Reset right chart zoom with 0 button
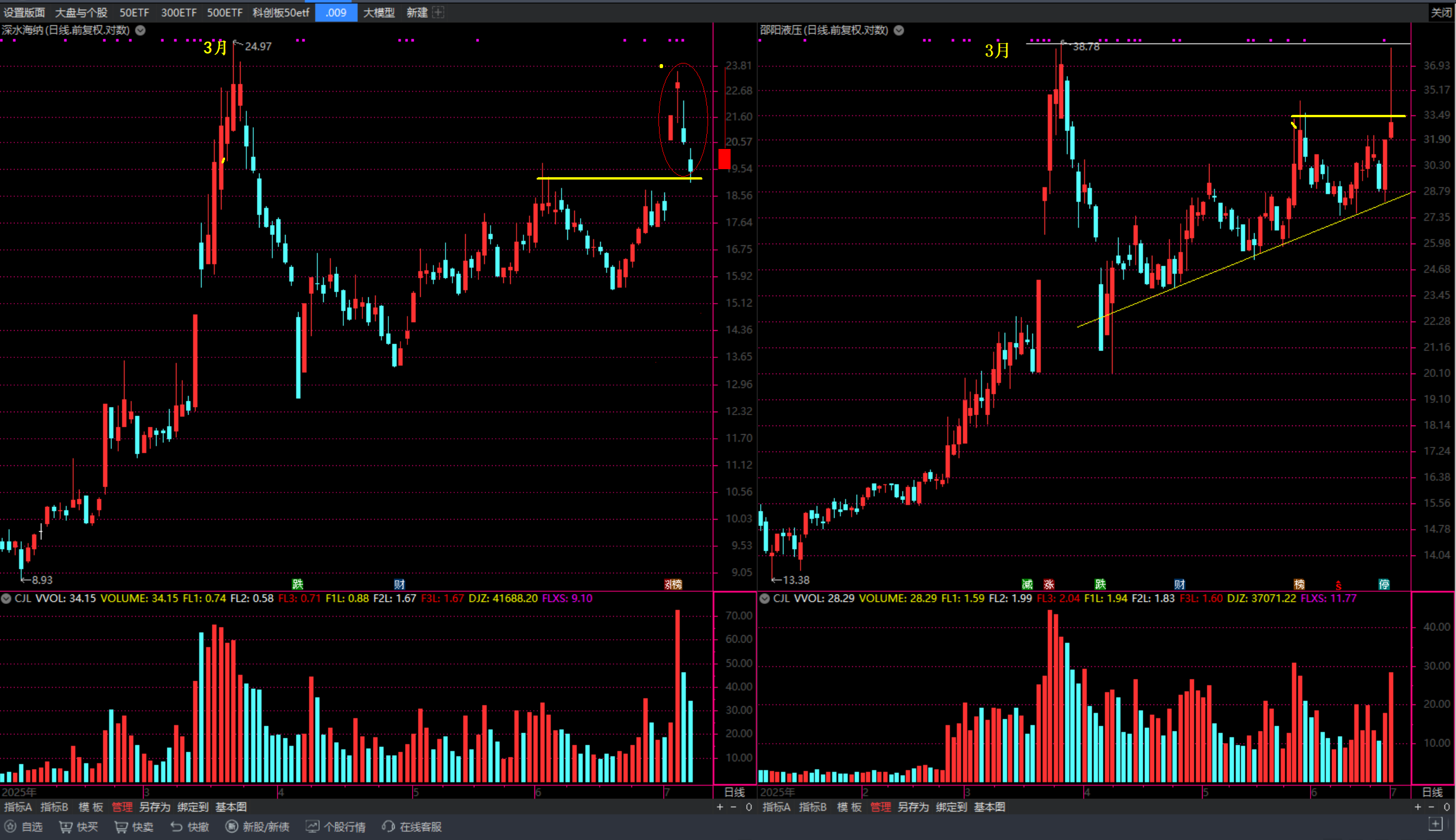This screenshot has width=1456, height=840. pos(1446,807)
